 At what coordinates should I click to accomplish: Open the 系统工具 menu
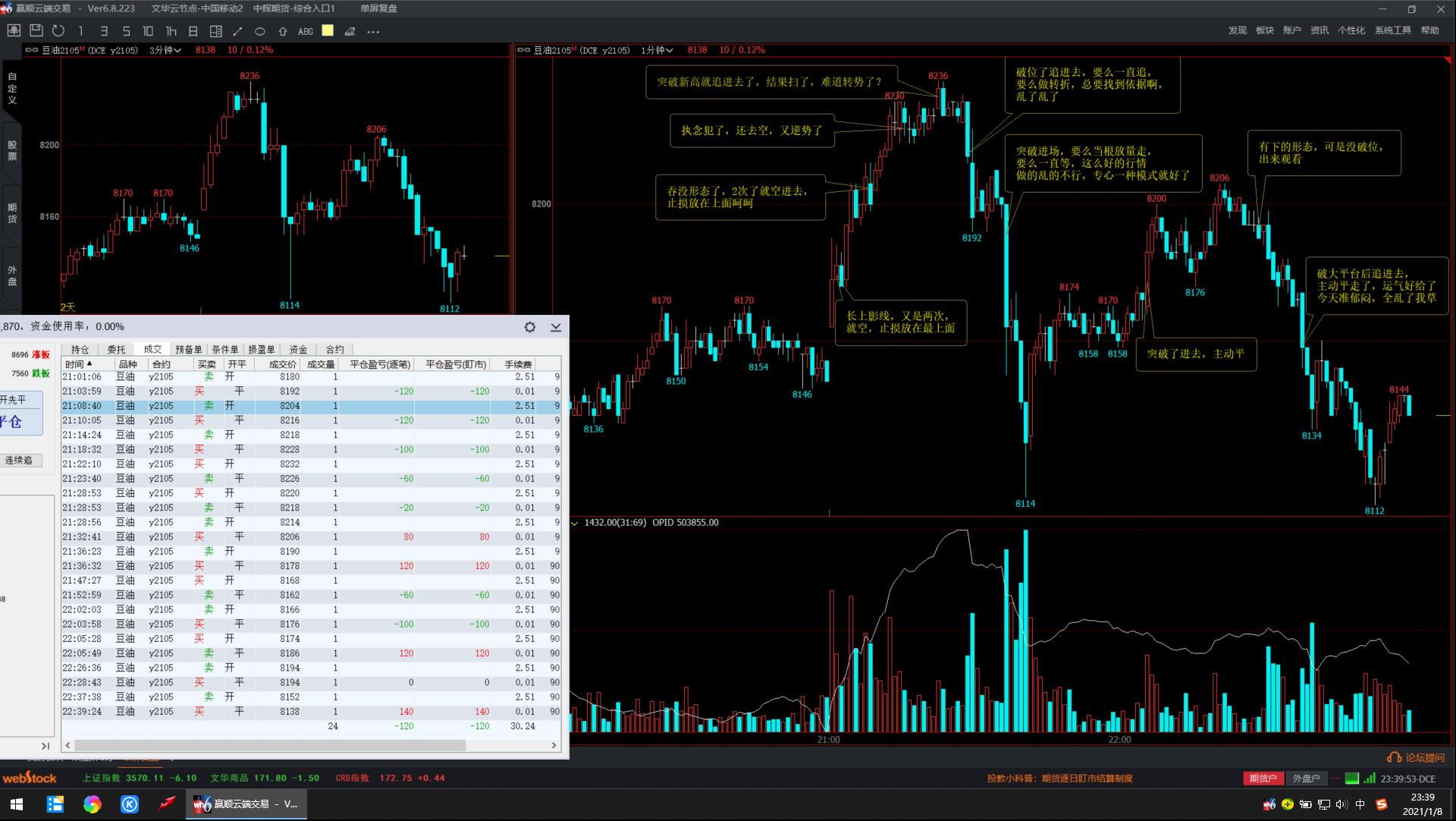pos(1392,30)
